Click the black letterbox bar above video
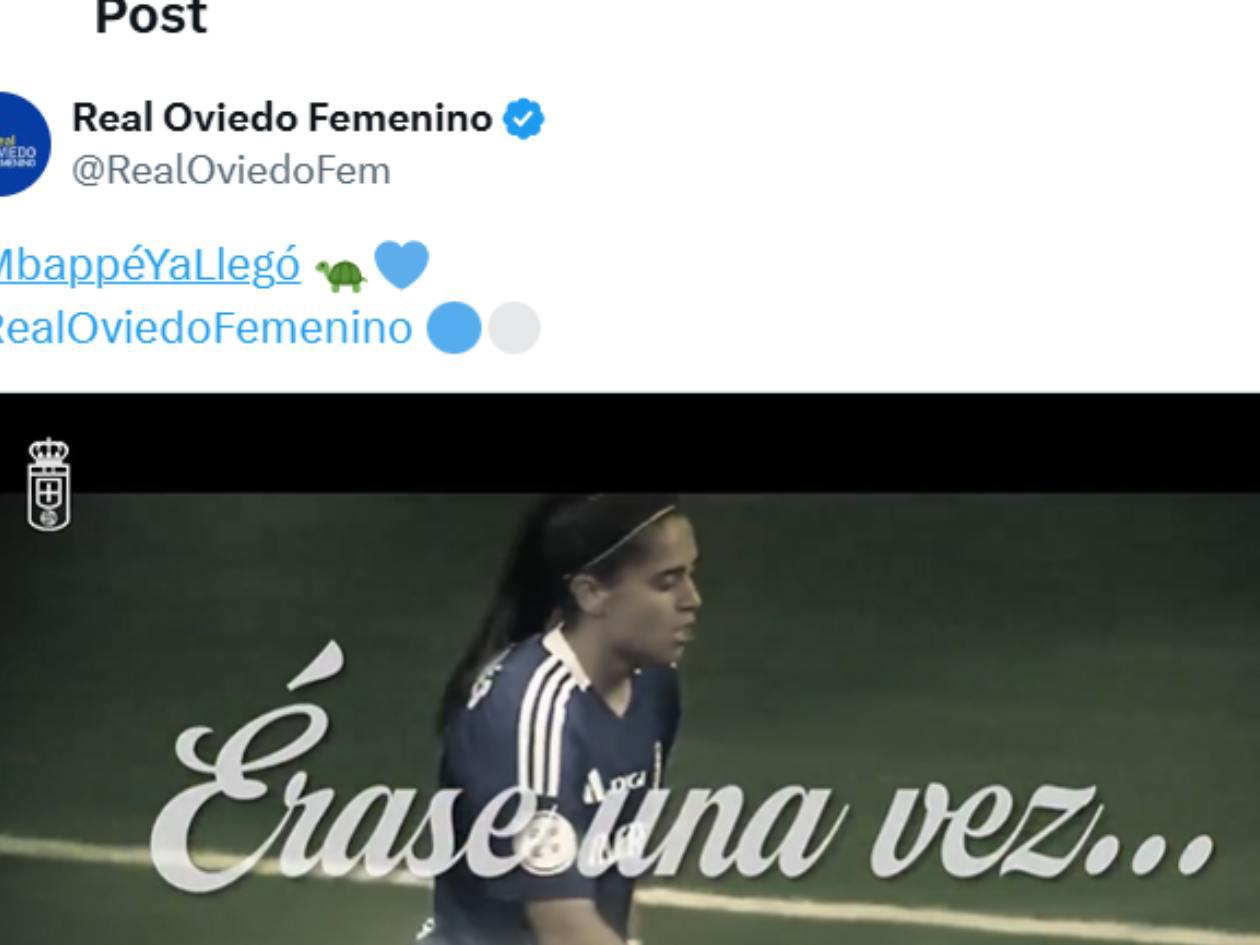This screenshot has height=945, width=1260. [630, 442]
